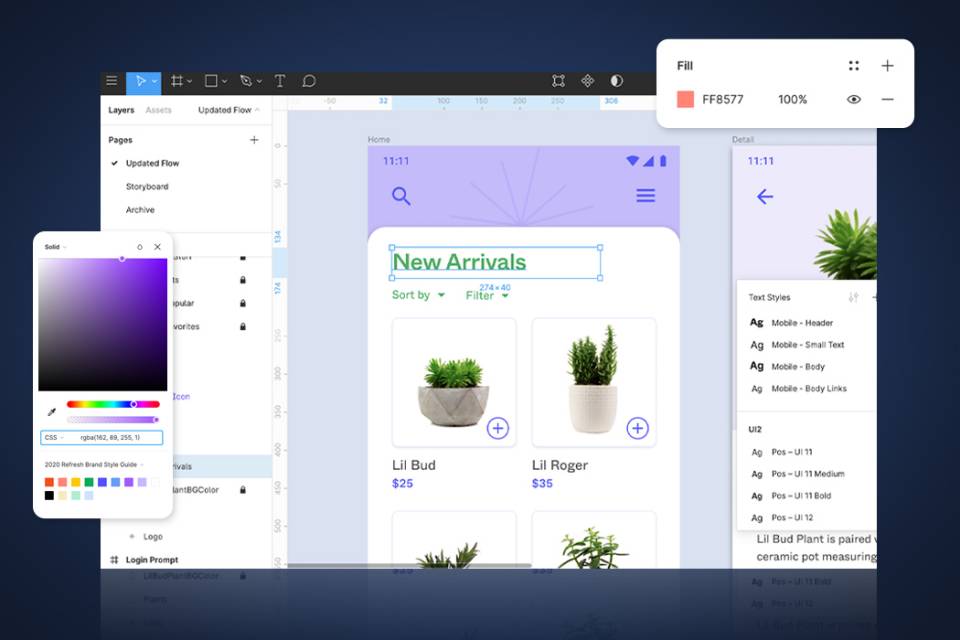Select the Frame tool in the toolbar
The width and height of the screenshot is (960, 640).
(178, 81)
